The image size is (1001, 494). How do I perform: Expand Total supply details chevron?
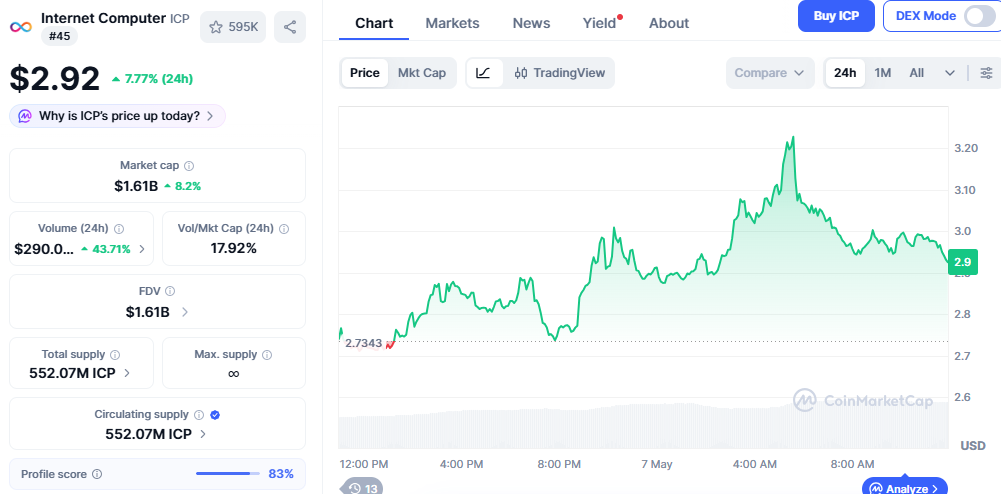127,373
